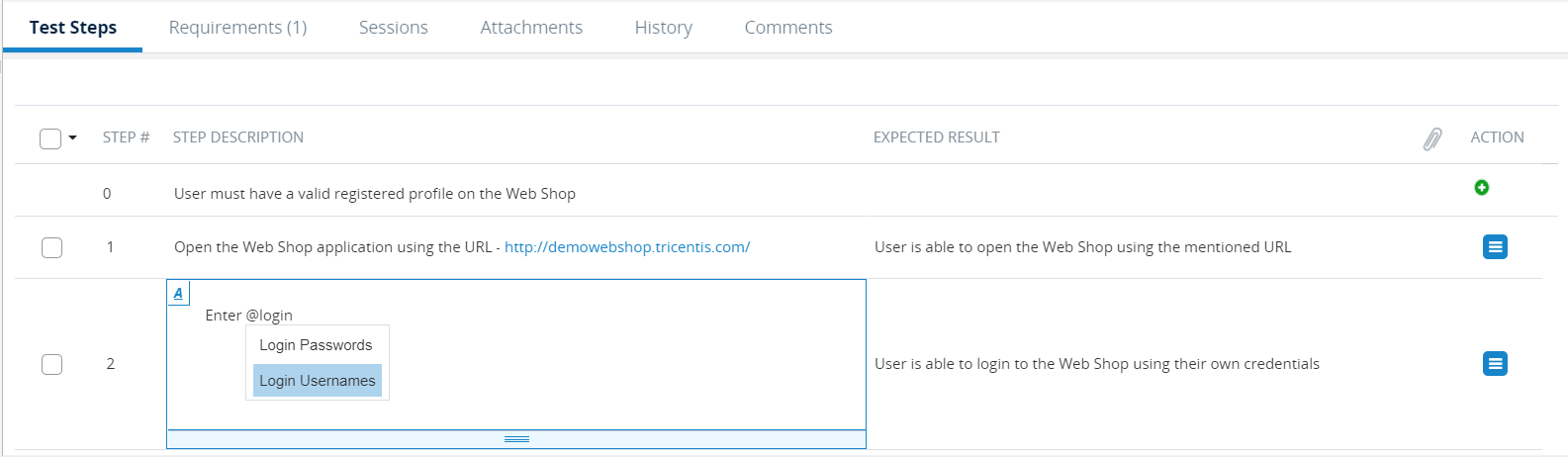1568x457 pixels.
Task: Open action menu for step 1
Action: pyautogui.click(x=1495, y=246)
